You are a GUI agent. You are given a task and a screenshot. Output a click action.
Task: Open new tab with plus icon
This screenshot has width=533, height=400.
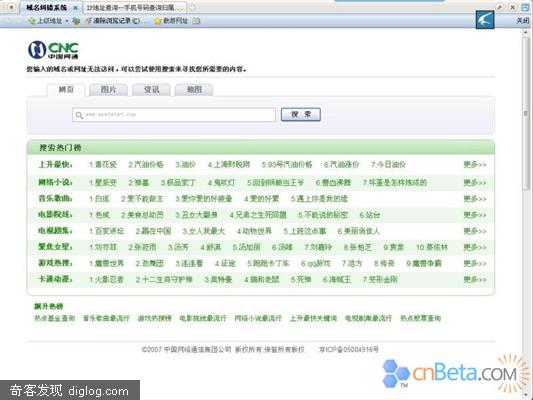click(192, 7)
